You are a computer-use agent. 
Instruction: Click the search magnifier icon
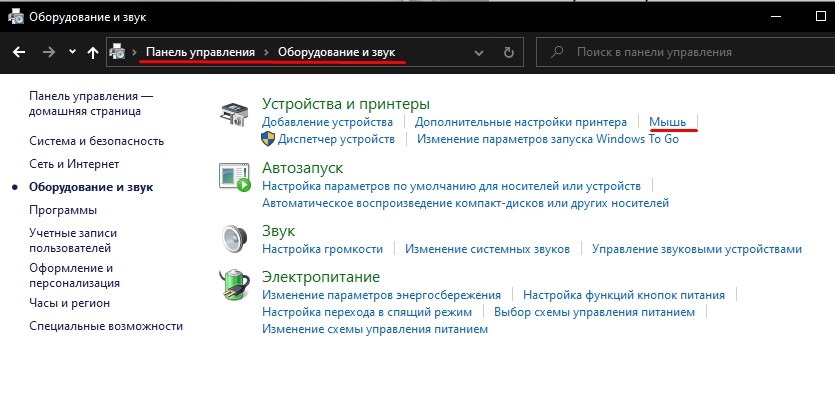coord(555,52)
